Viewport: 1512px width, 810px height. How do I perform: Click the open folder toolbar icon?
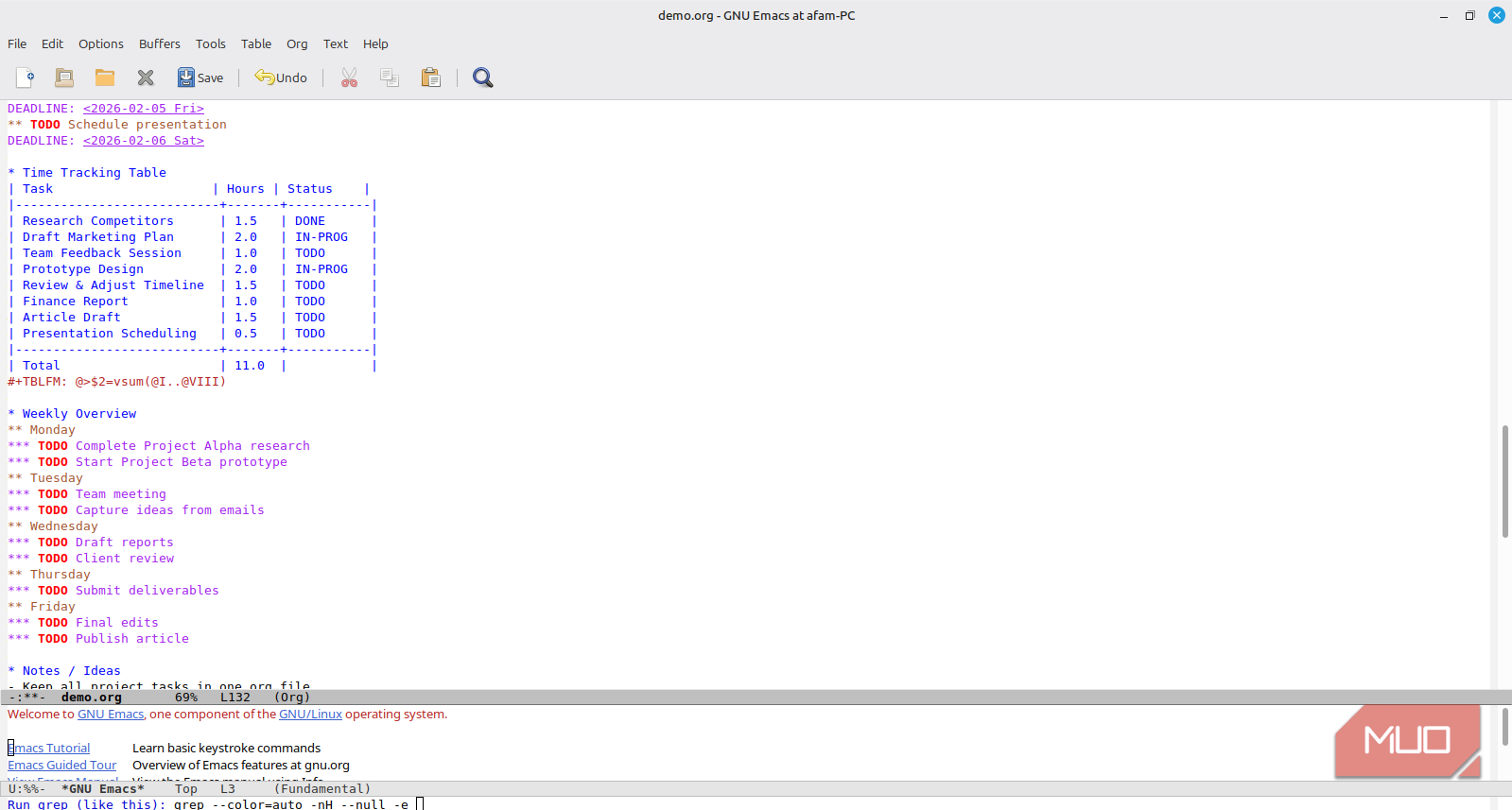click(x=105, y=78)
